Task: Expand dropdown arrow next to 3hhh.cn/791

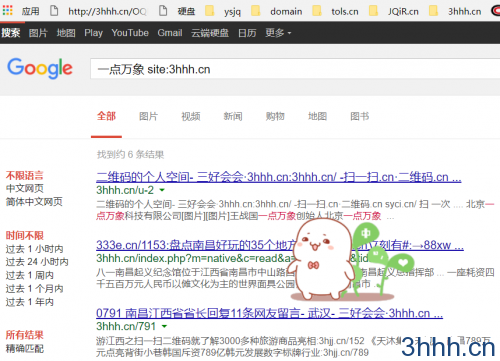Action: 164,326
